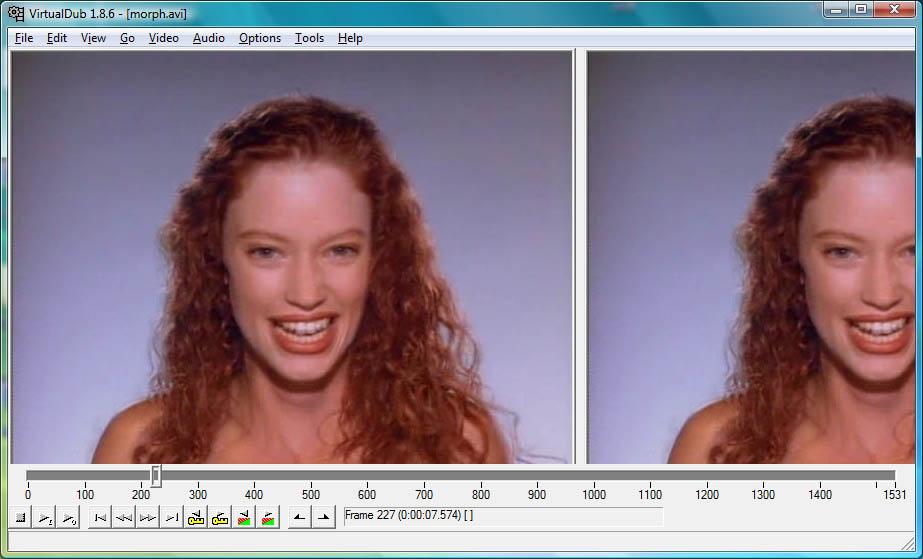This screenshot has height=559, width=923.
Task: Minimize the VirtualDub window
Action: click(836, 9)
